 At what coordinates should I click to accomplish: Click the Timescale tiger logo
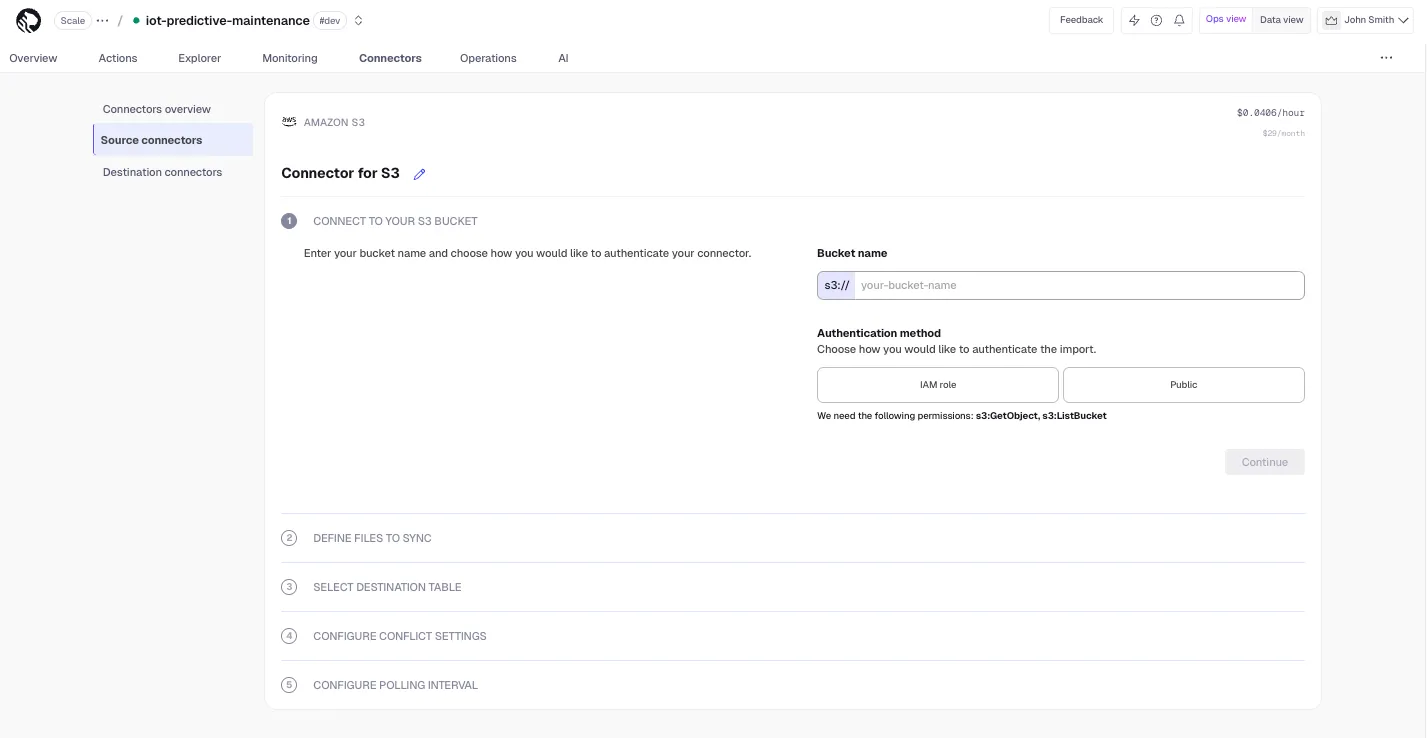click(x=29, y=20)
